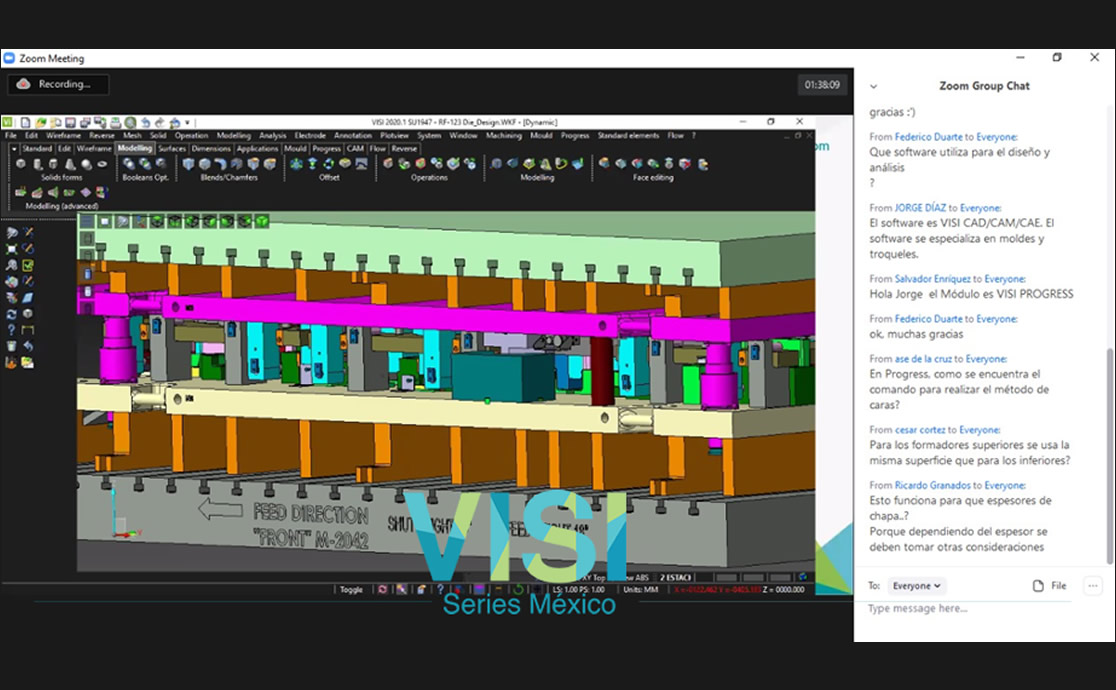Click the Recording indicator in Zoom
The width and height of the screenshot is (1116, 690).
58,84
